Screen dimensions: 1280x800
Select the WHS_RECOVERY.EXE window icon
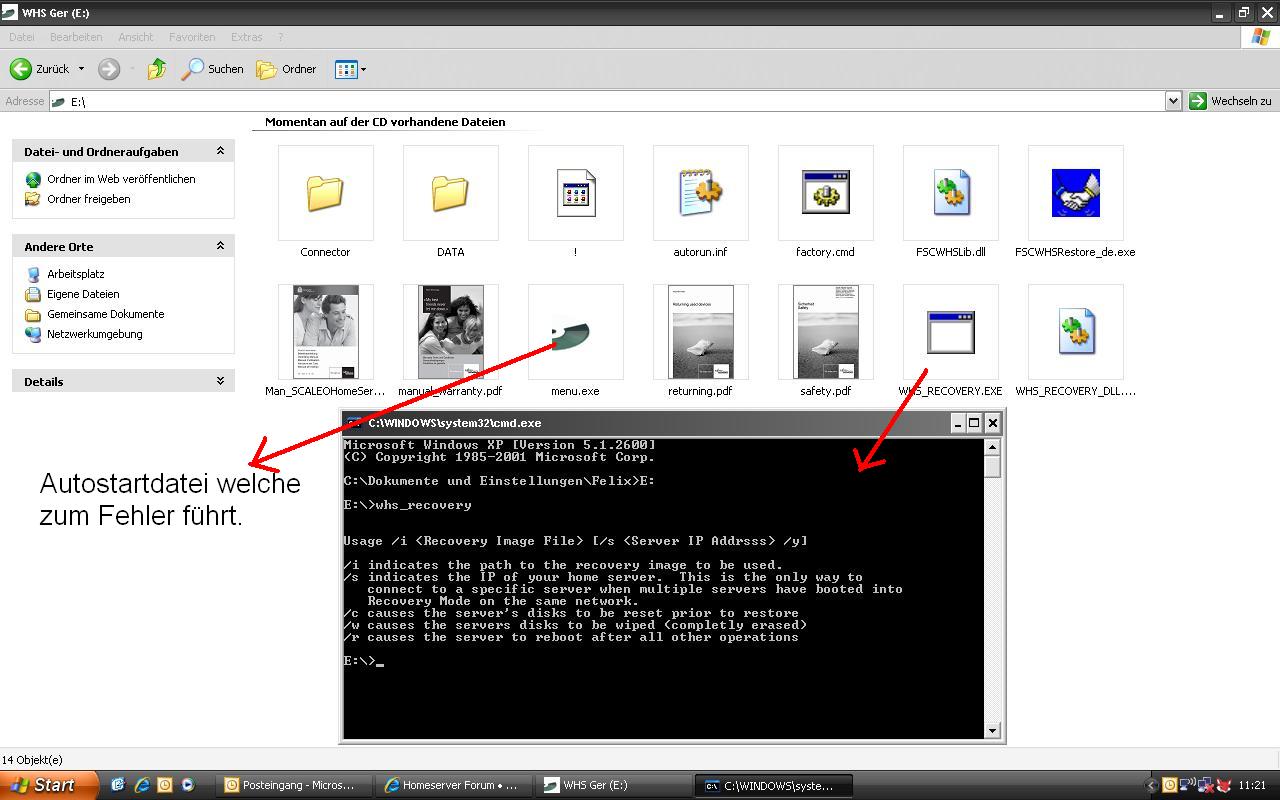(x=950, y=332)
